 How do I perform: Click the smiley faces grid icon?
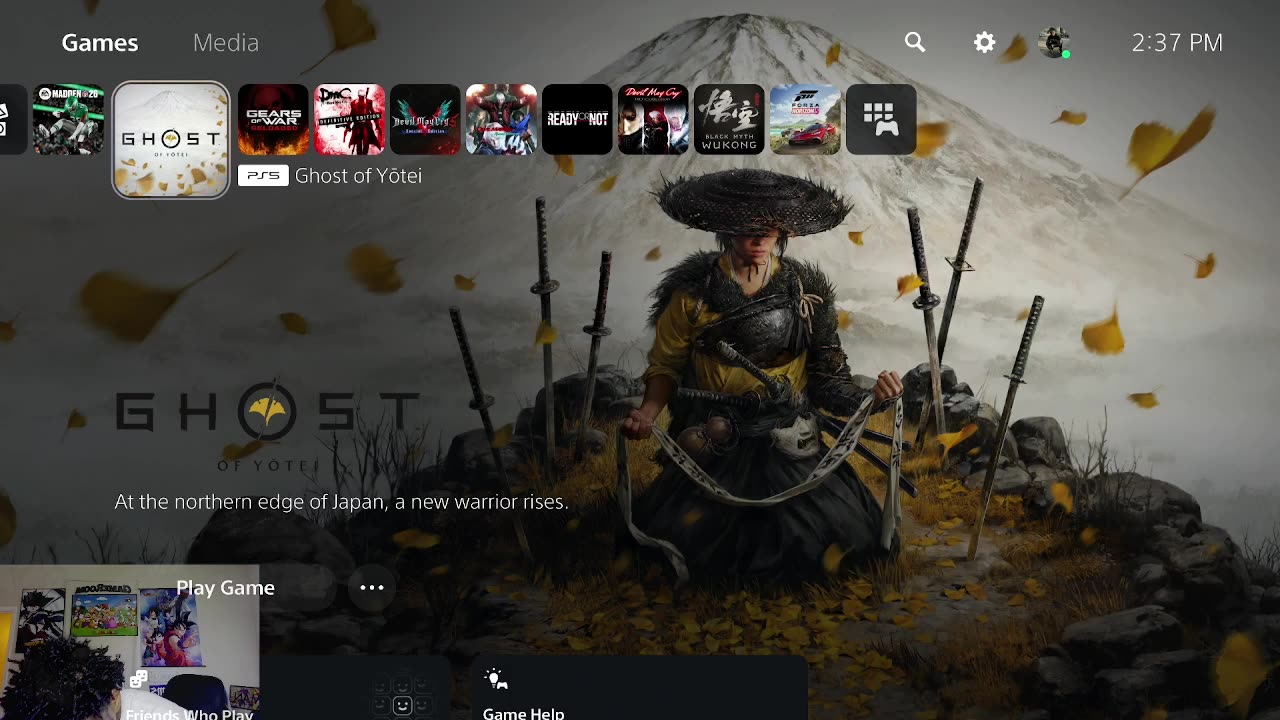[402, 697]
